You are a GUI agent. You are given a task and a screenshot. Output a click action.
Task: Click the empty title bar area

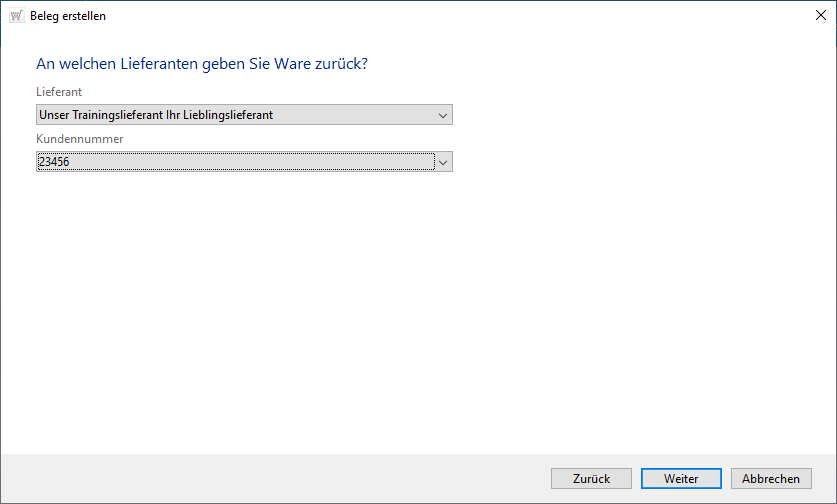450,15
